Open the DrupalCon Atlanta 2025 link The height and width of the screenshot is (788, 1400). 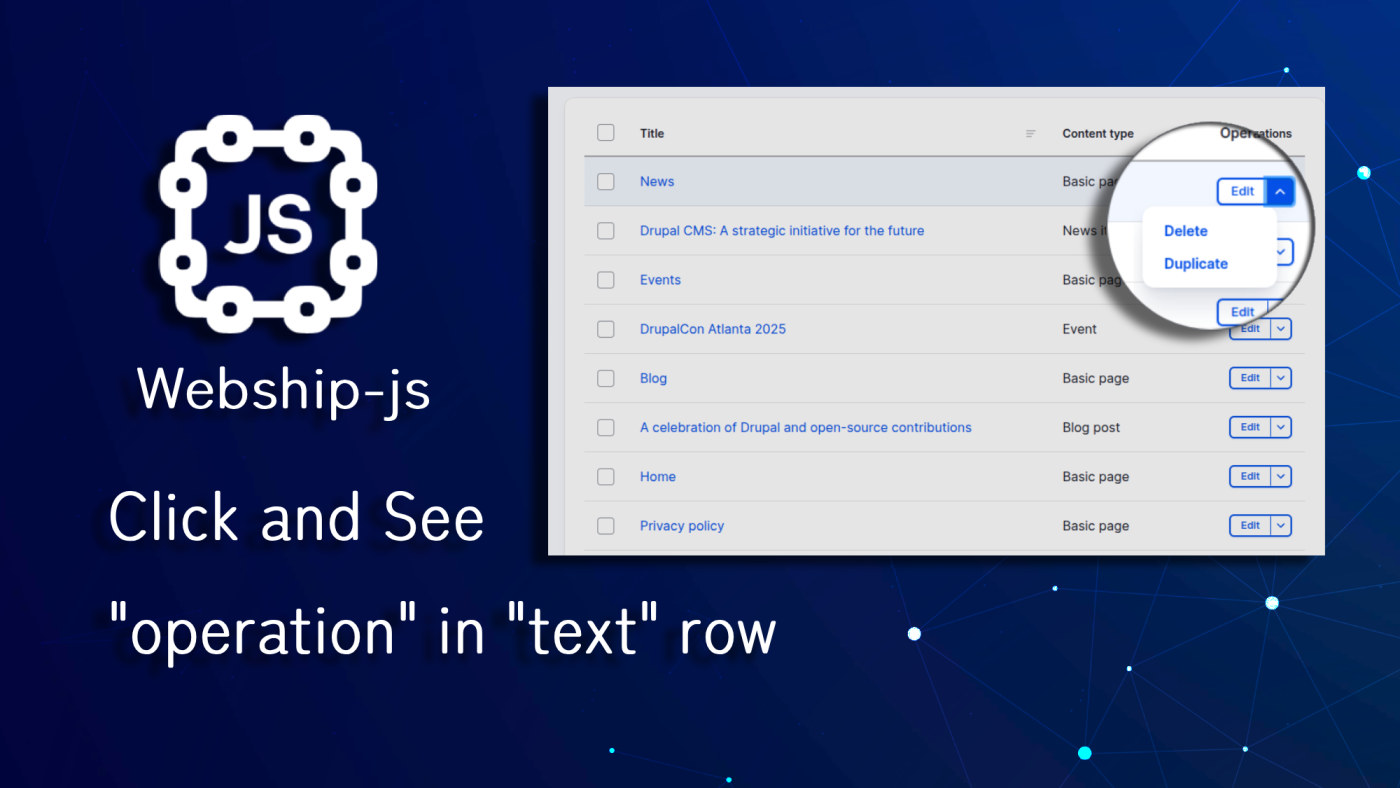712,328
